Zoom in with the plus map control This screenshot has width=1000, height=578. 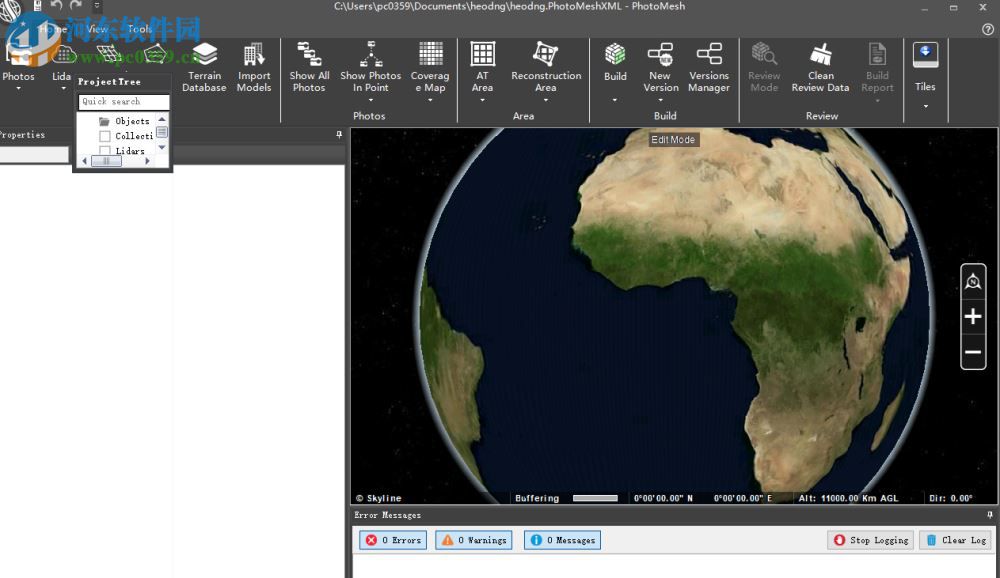[973, 317]
